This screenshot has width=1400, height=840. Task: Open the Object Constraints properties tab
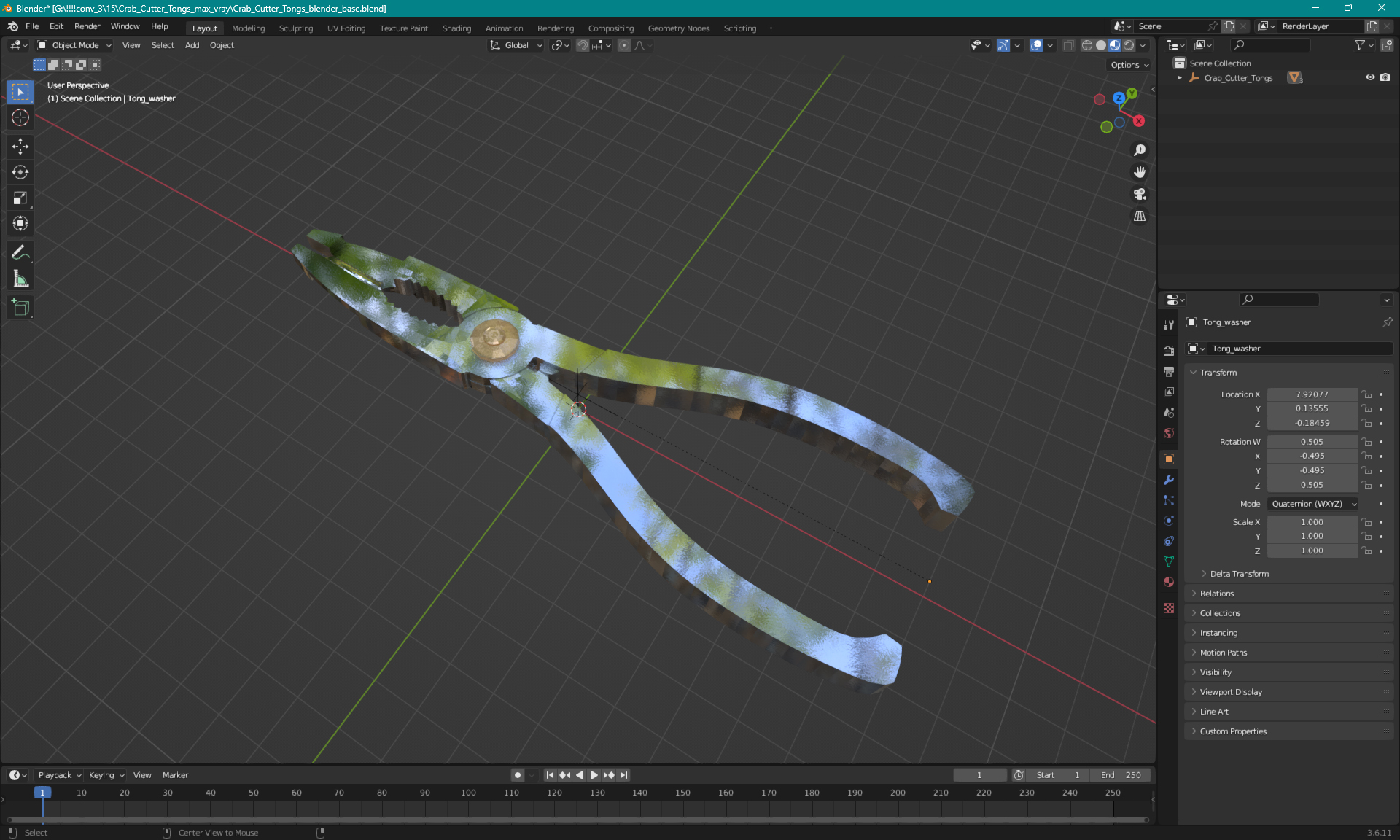coord(1169,541)
